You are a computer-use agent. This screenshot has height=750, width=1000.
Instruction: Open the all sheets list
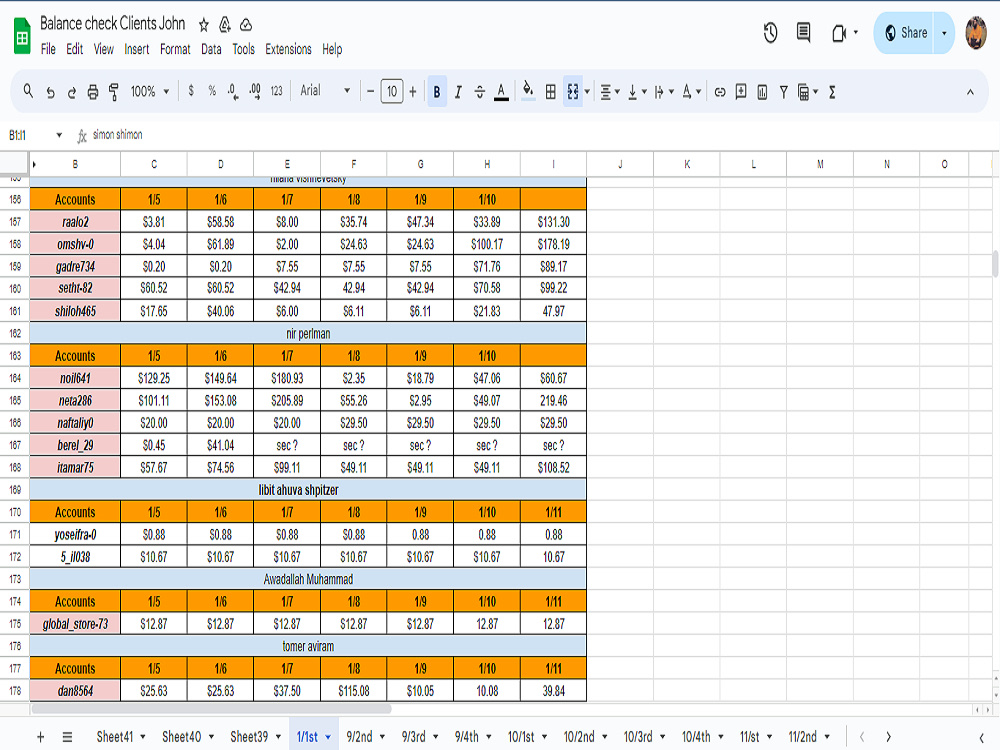pyautogui.click(x=67, y=737)
